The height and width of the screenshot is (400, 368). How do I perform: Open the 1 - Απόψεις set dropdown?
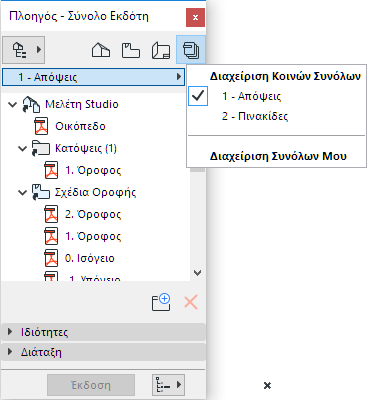point(94,77)
